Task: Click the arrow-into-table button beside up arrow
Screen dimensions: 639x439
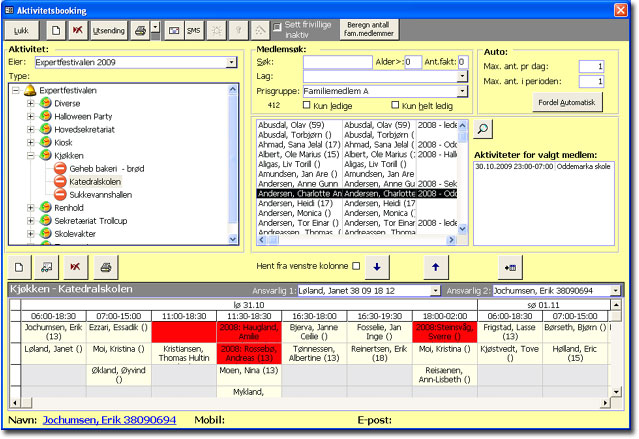Action: 510,267
